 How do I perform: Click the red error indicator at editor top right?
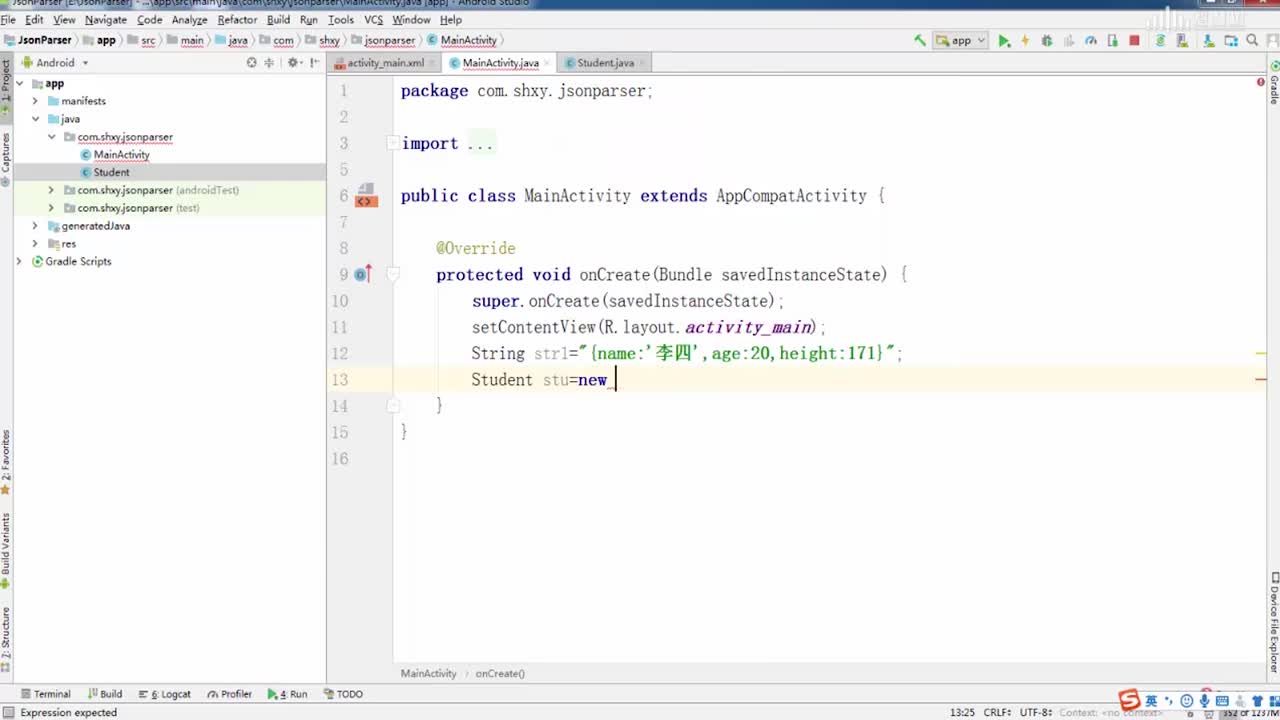coord(1260,82)
